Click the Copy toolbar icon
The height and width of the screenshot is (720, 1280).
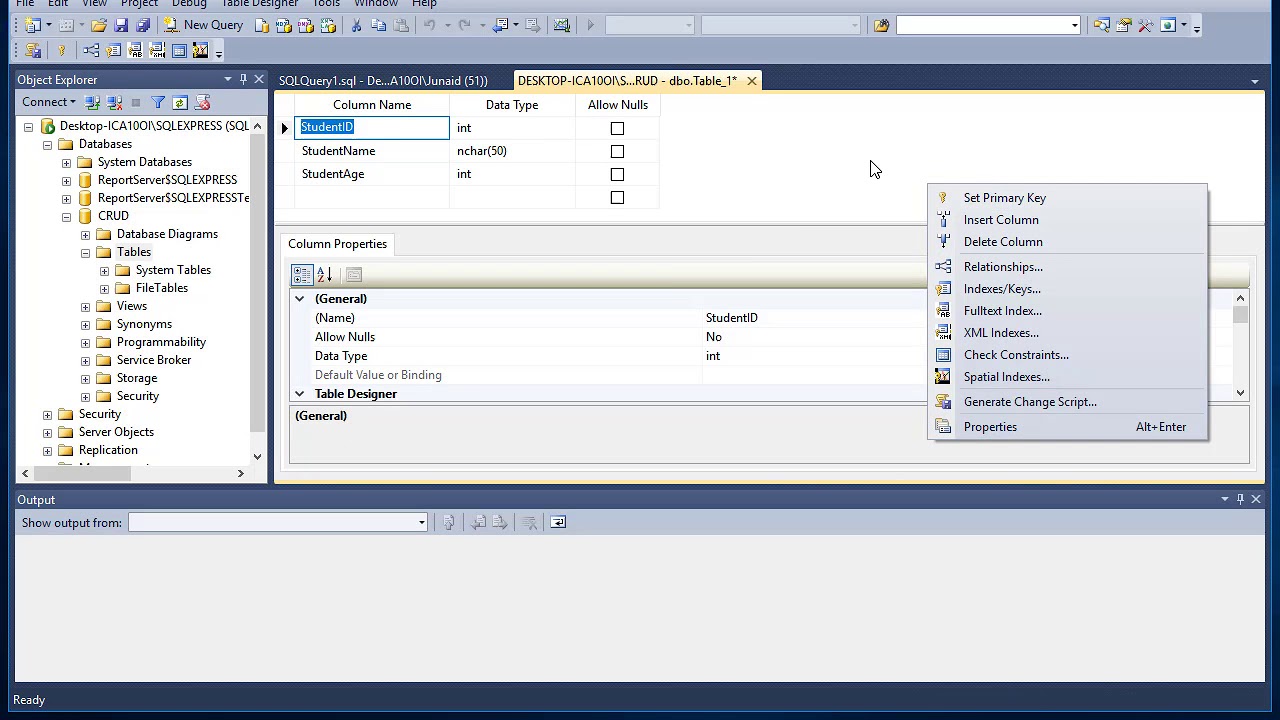pyautogui.click(x=378, y=25)
